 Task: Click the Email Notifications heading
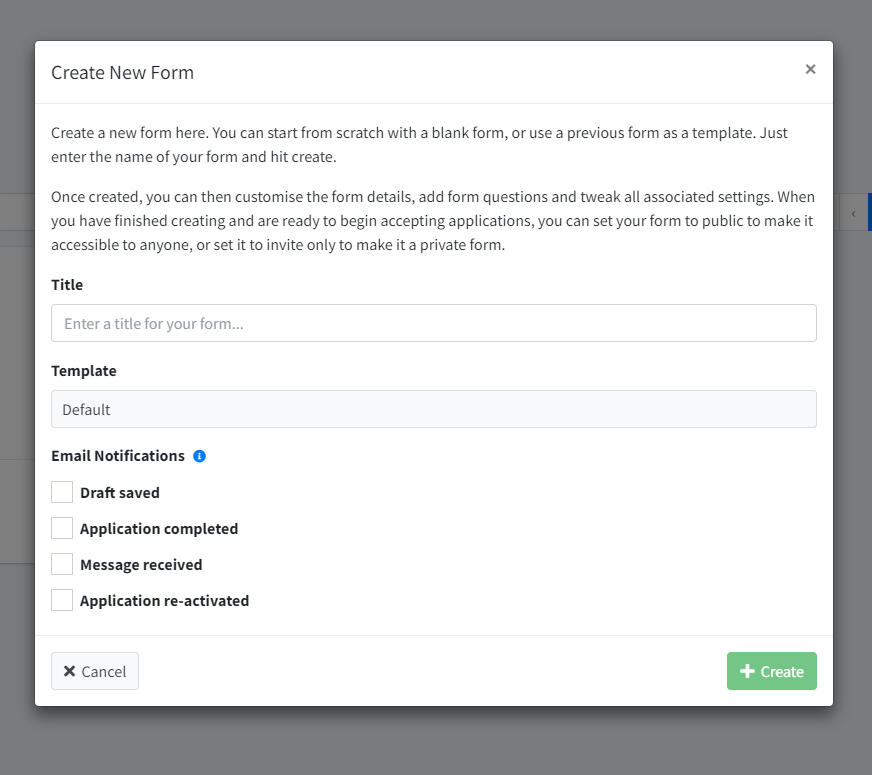[x=118, y=456]
